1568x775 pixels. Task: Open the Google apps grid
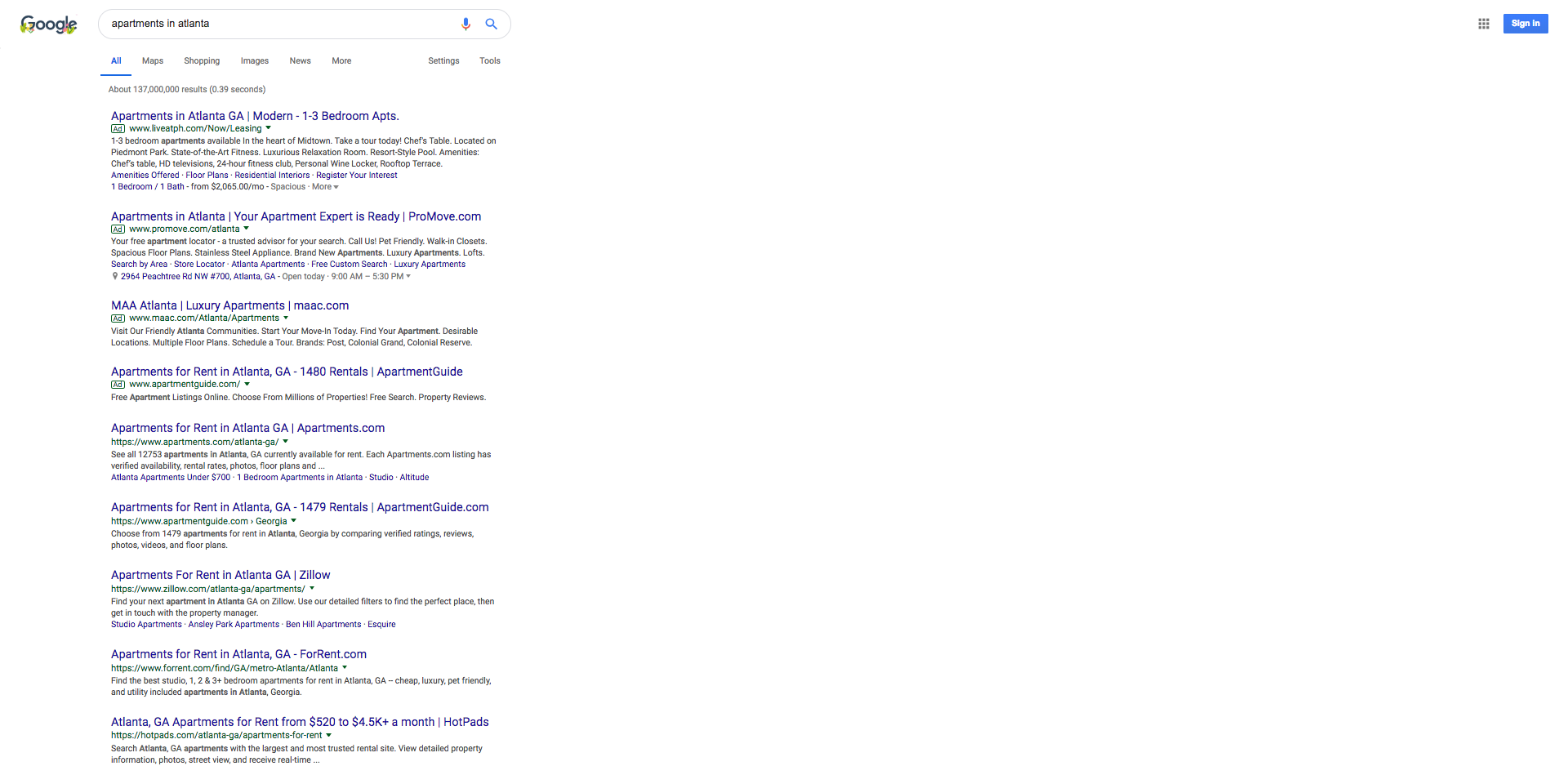click(1484, 24)
